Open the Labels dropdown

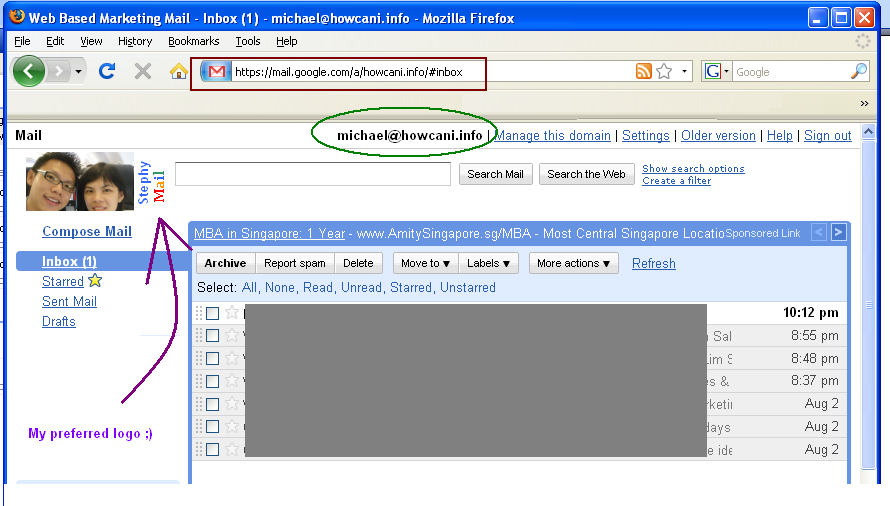click(x=489, y=263)
